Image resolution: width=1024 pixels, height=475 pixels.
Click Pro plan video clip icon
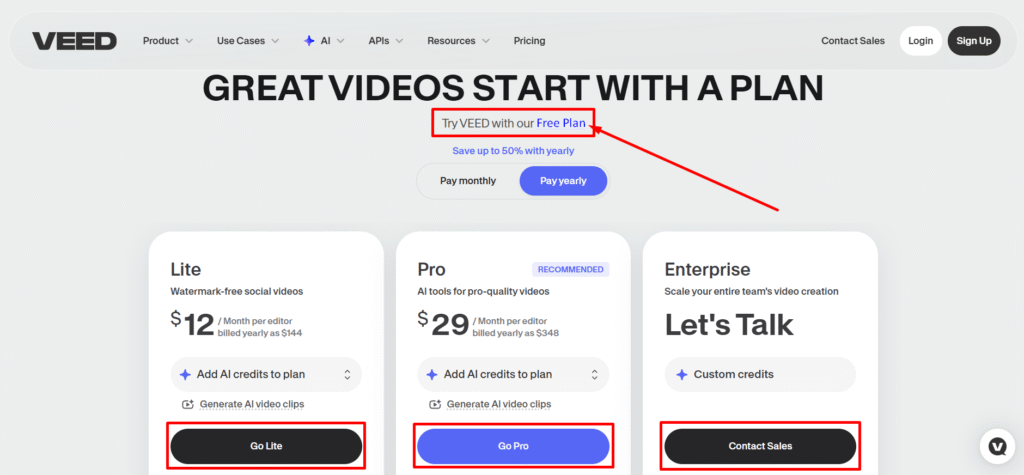pos(434,404)
